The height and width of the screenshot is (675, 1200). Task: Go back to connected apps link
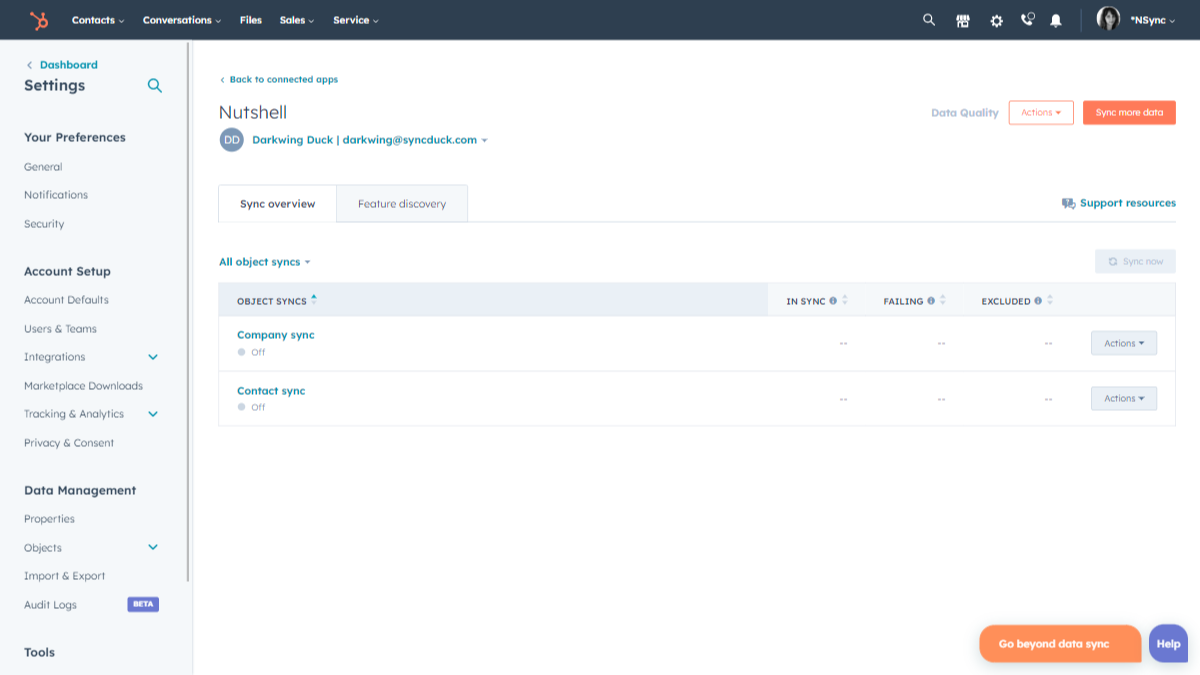283,80
